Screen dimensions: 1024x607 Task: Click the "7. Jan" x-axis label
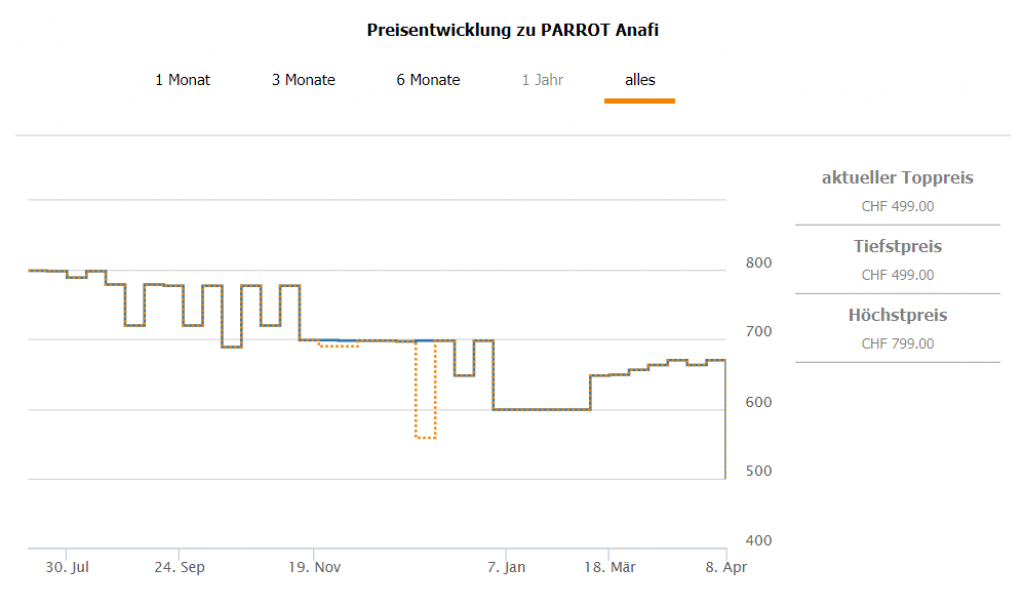(507, 567)
